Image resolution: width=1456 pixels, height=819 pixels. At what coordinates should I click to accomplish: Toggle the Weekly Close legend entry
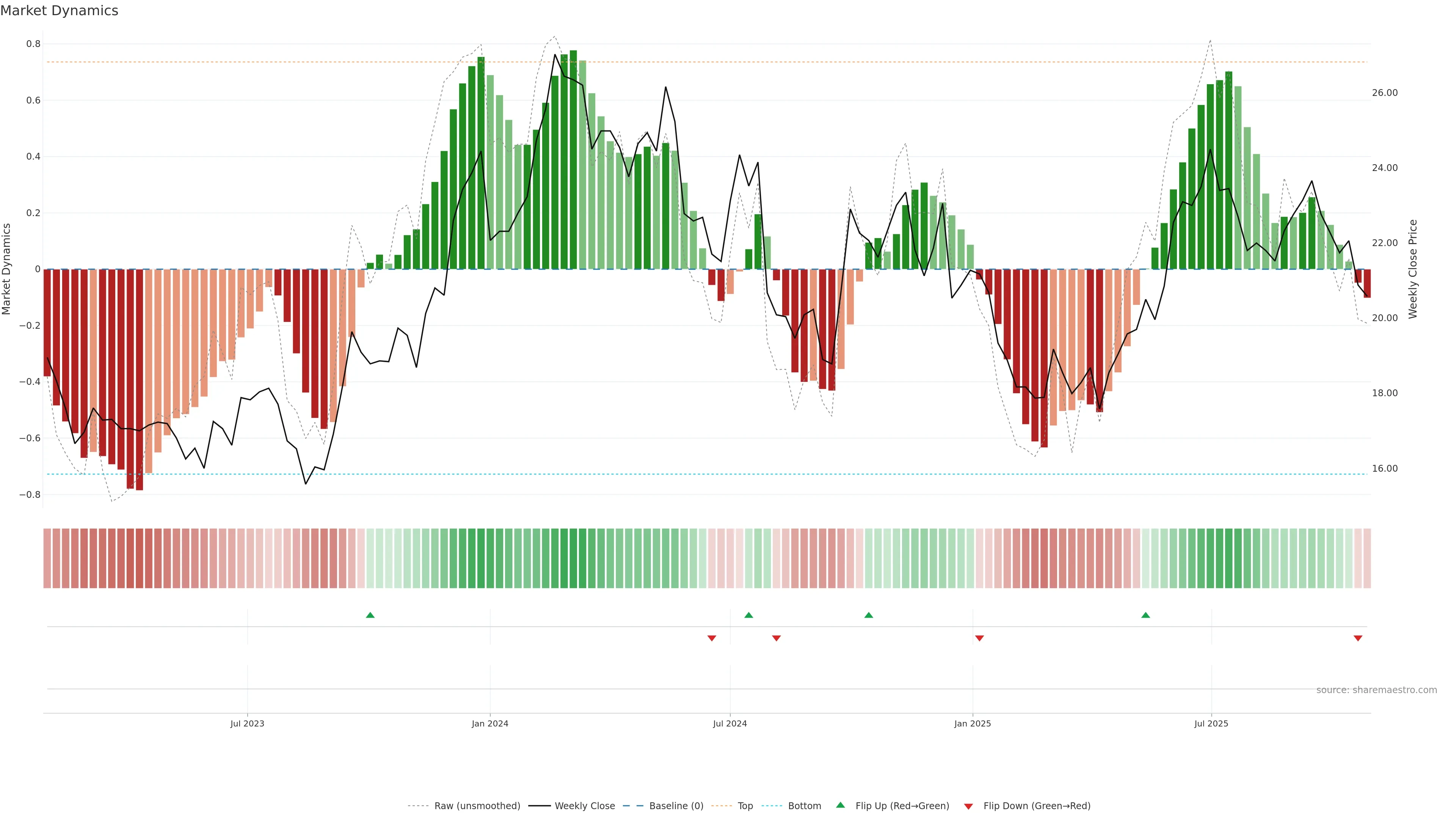pos(584,806)
